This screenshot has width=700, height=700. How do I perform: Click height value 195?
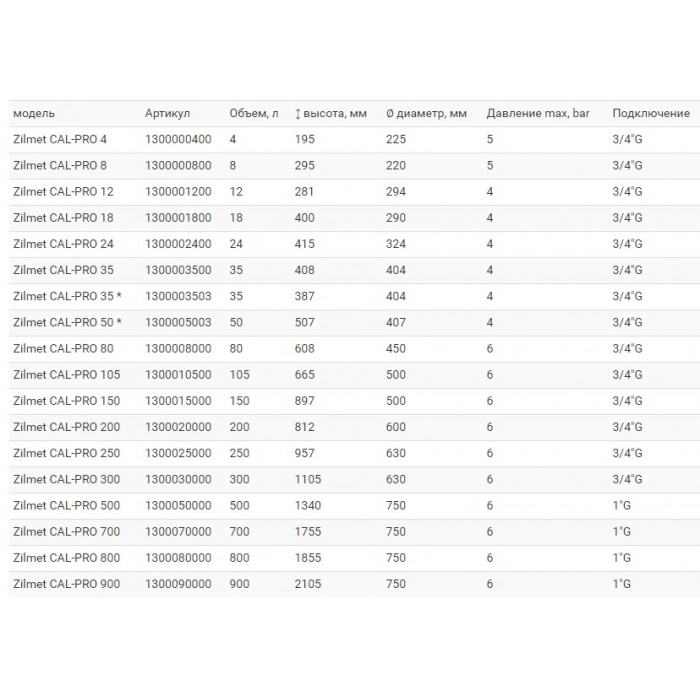pyautogui.click(x=304, y=139)
